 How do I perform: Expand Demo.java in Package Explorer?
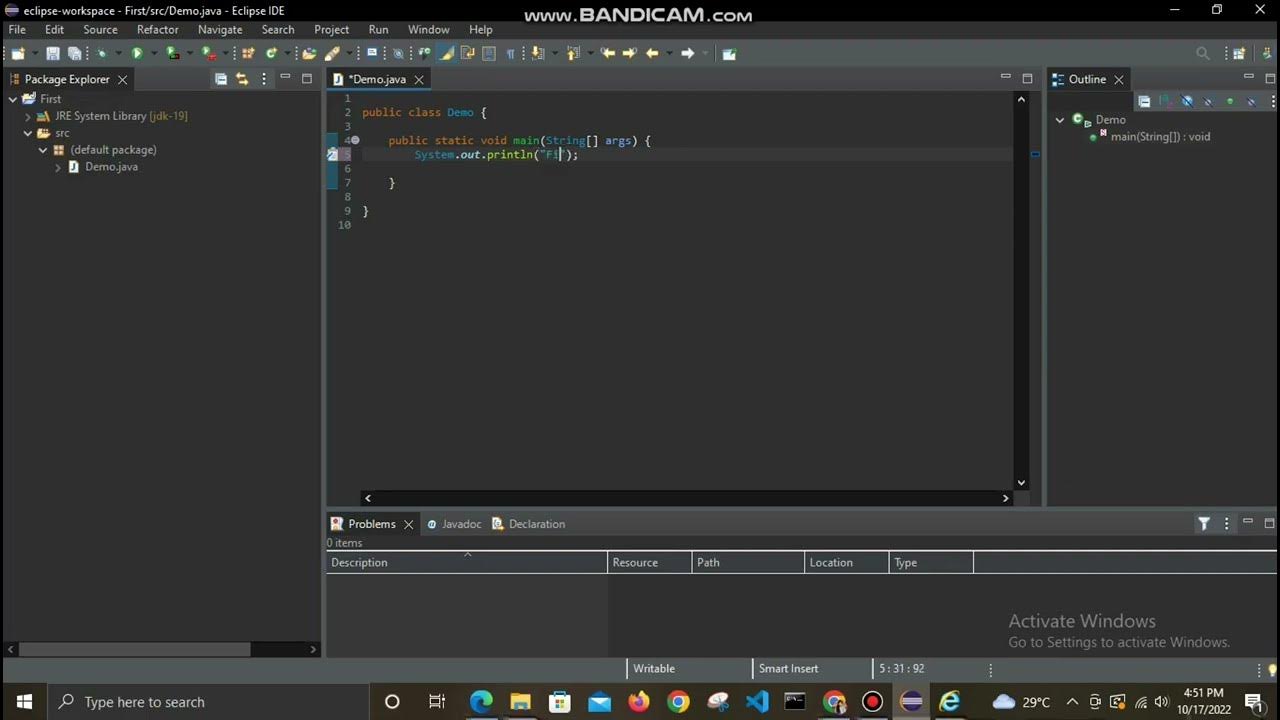[x=58, y=167]
